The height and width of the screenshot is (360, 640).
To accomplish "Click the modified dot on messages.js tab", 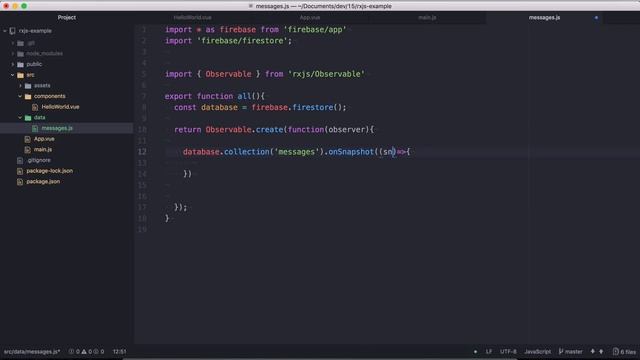I will click(596, 18).
